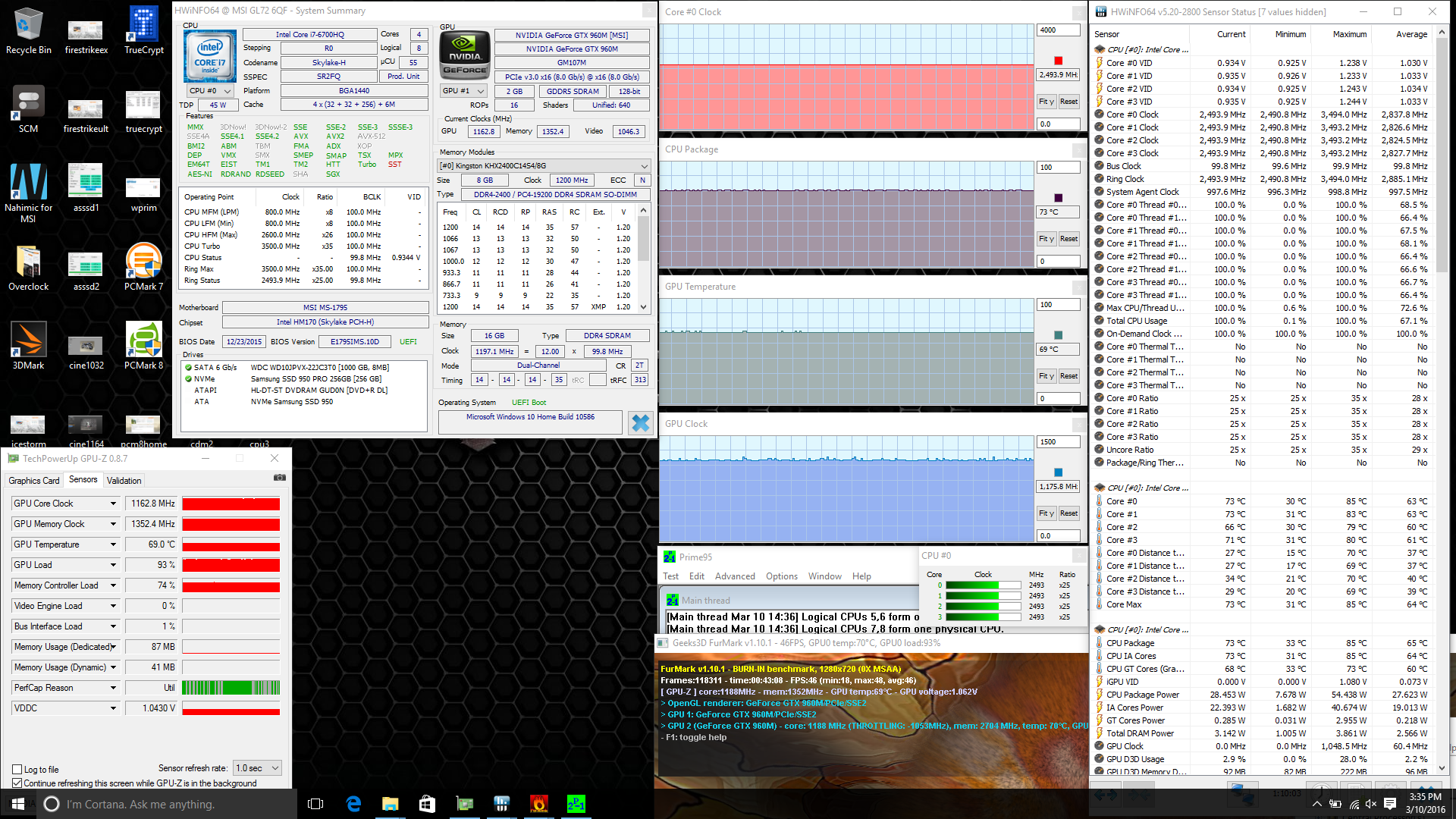The image size is (1456, 819).
Task: Click Fit y in the GPU Clock graph
Action: pos(1046,513)
